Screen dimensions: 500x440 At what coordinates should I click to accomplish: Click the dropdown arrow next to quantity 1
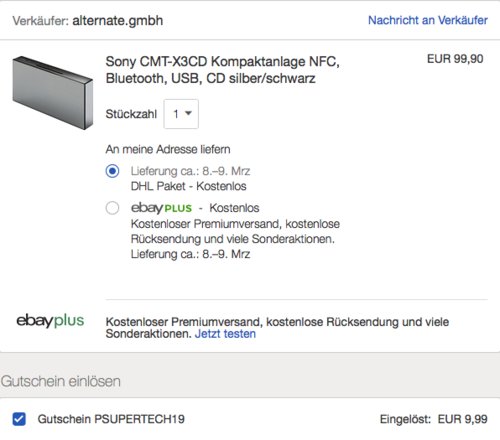pyautogui.click(x=188, y=113)
